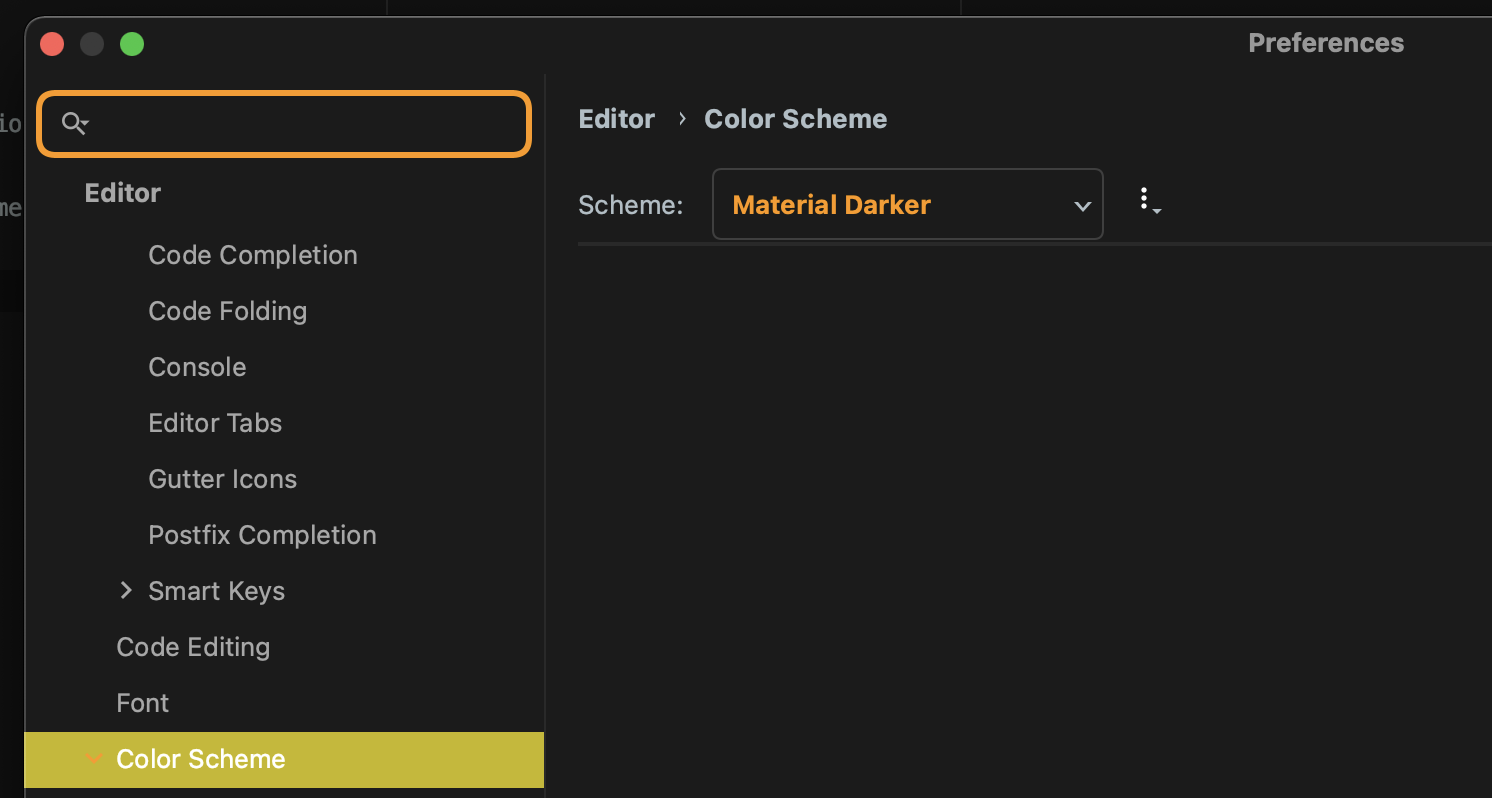The image size is (1492, 798).
Task: Click the search magnifier icon in settings sidebar
Action: pyautogui.click(x=73, y=122)
